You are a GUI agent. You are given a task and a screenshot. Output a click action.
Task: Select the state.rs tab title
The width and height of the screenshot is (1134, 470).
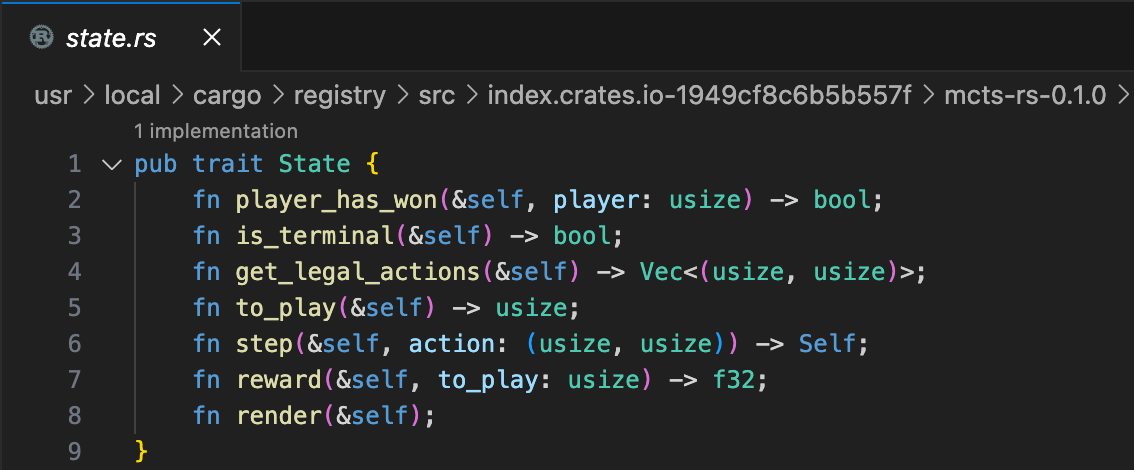point(111,38)
